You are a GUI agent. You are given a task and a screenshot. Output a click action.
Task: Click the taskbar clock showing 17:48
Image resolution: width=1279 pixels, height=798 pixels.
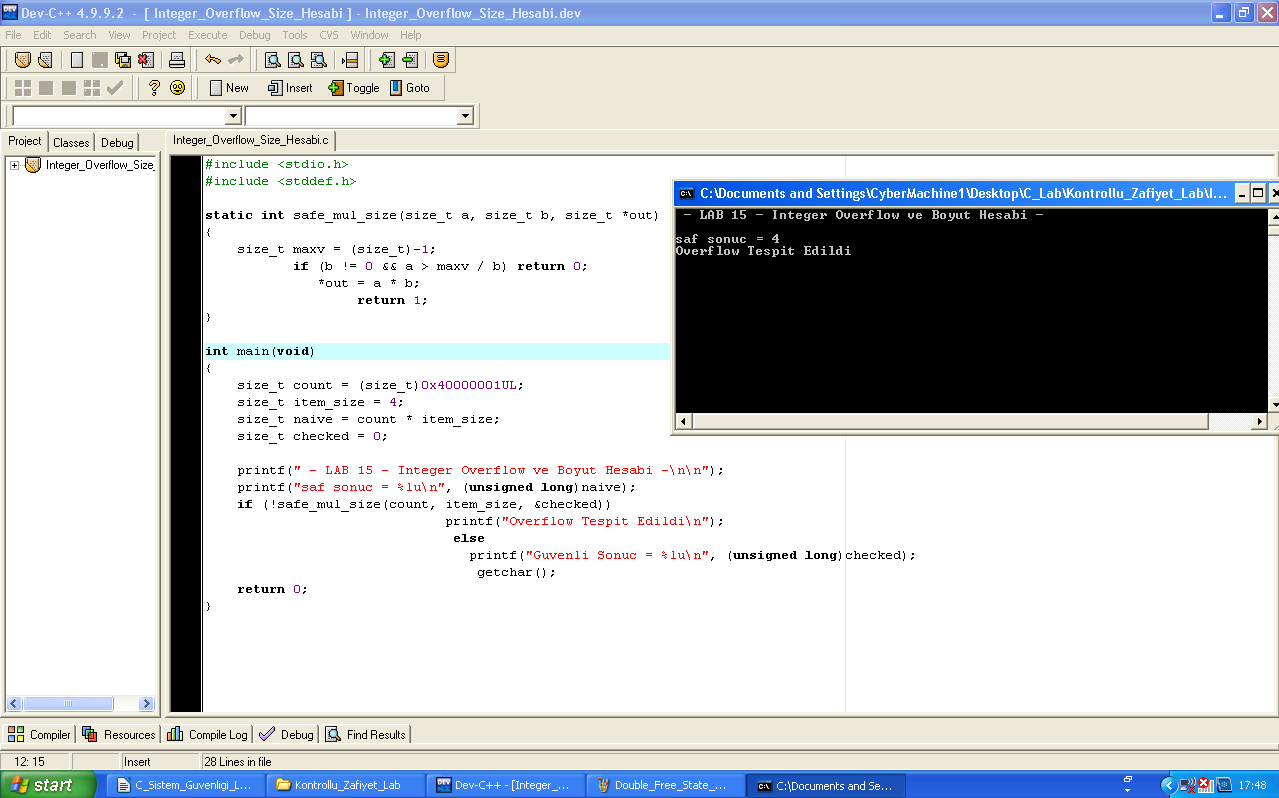1252,786
